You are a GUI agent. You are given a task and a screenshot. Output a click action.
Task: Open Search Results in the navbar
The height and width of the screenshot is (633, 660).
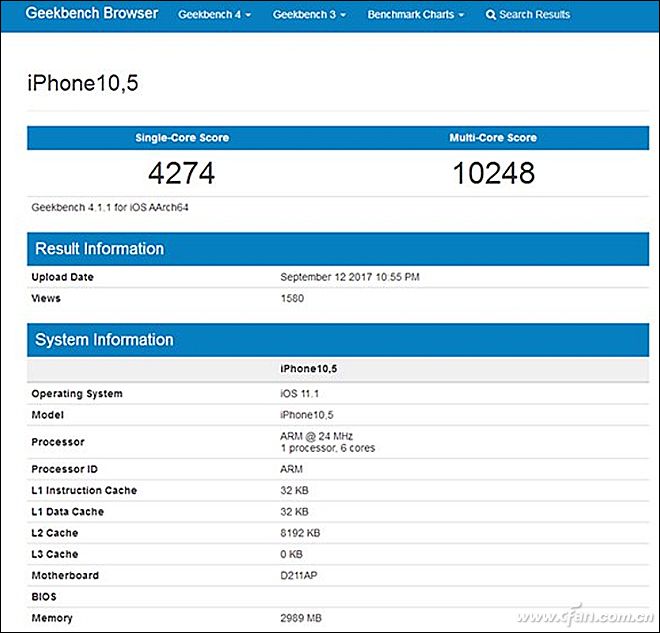528,15
